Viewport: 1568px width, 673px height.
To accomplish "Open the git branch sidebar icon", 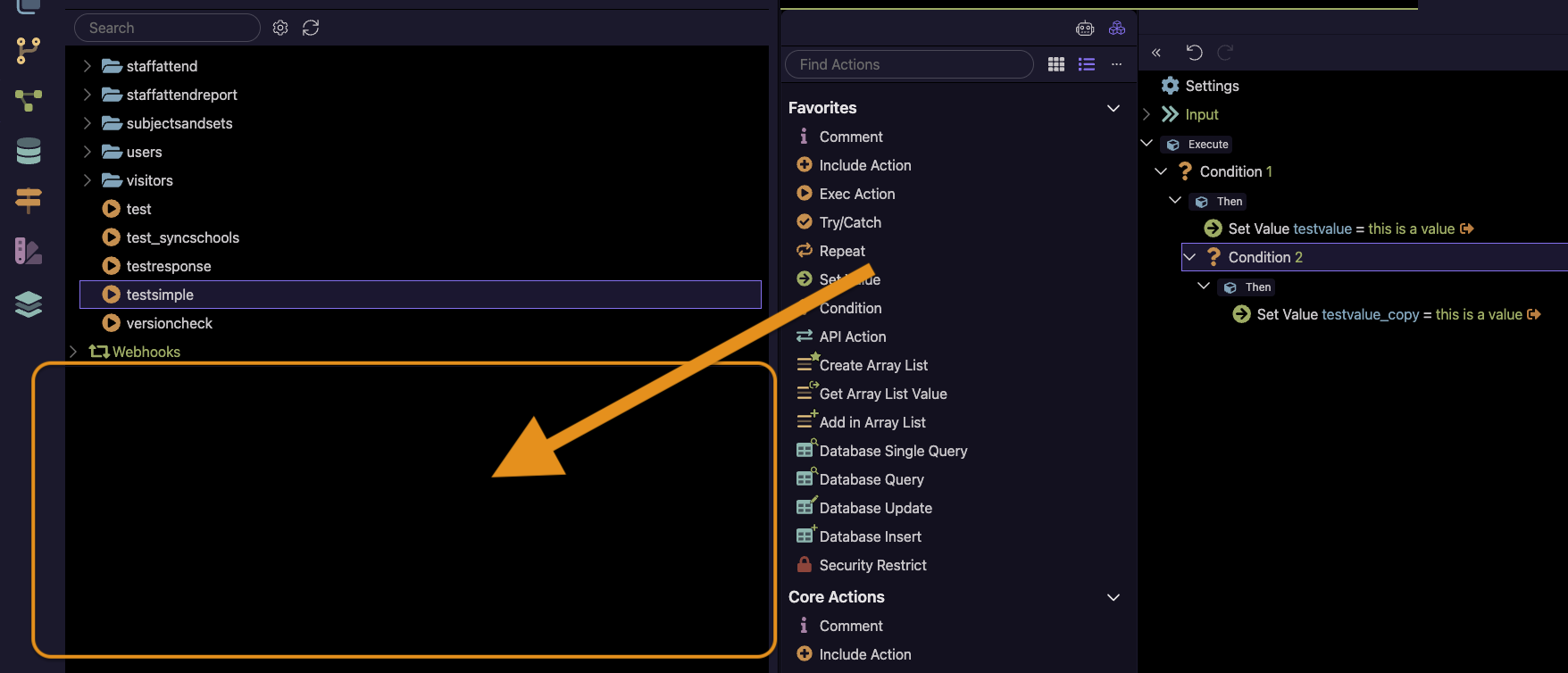I will click(x=29, y=50).
